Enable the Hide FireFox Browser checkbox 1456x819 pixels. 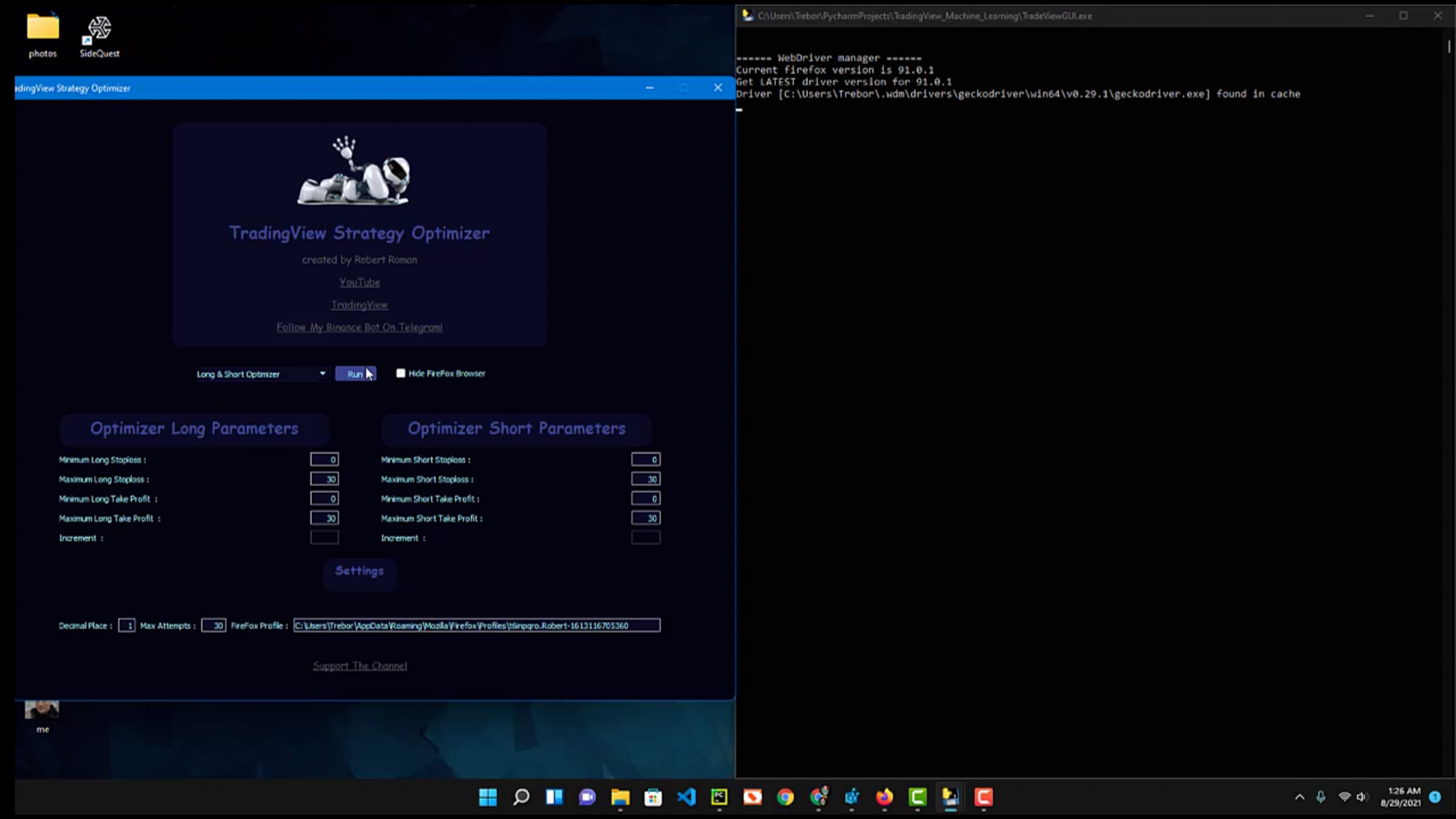pos(400,373)
